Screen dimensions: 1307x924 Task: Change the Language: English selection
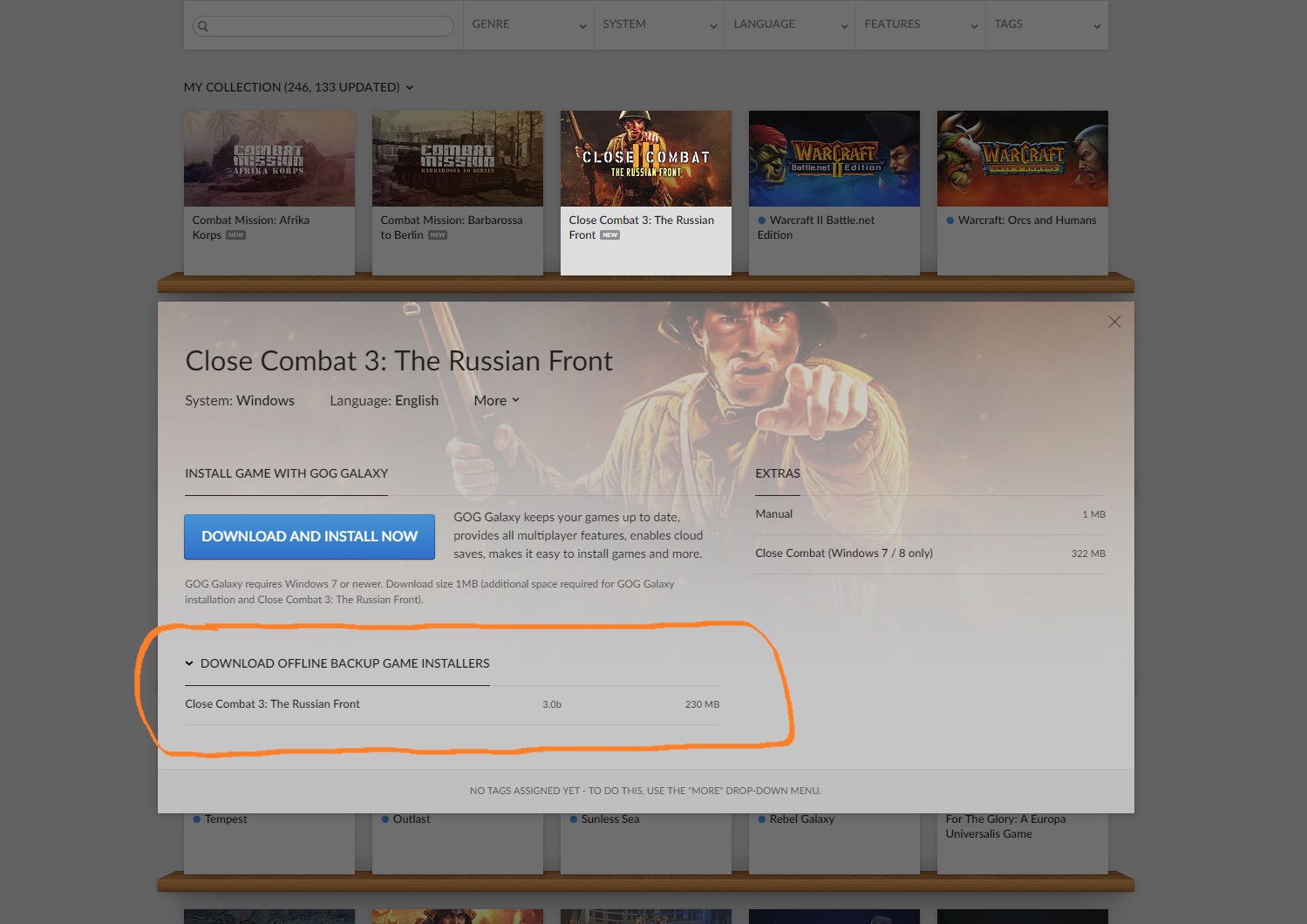pos(384,400)
